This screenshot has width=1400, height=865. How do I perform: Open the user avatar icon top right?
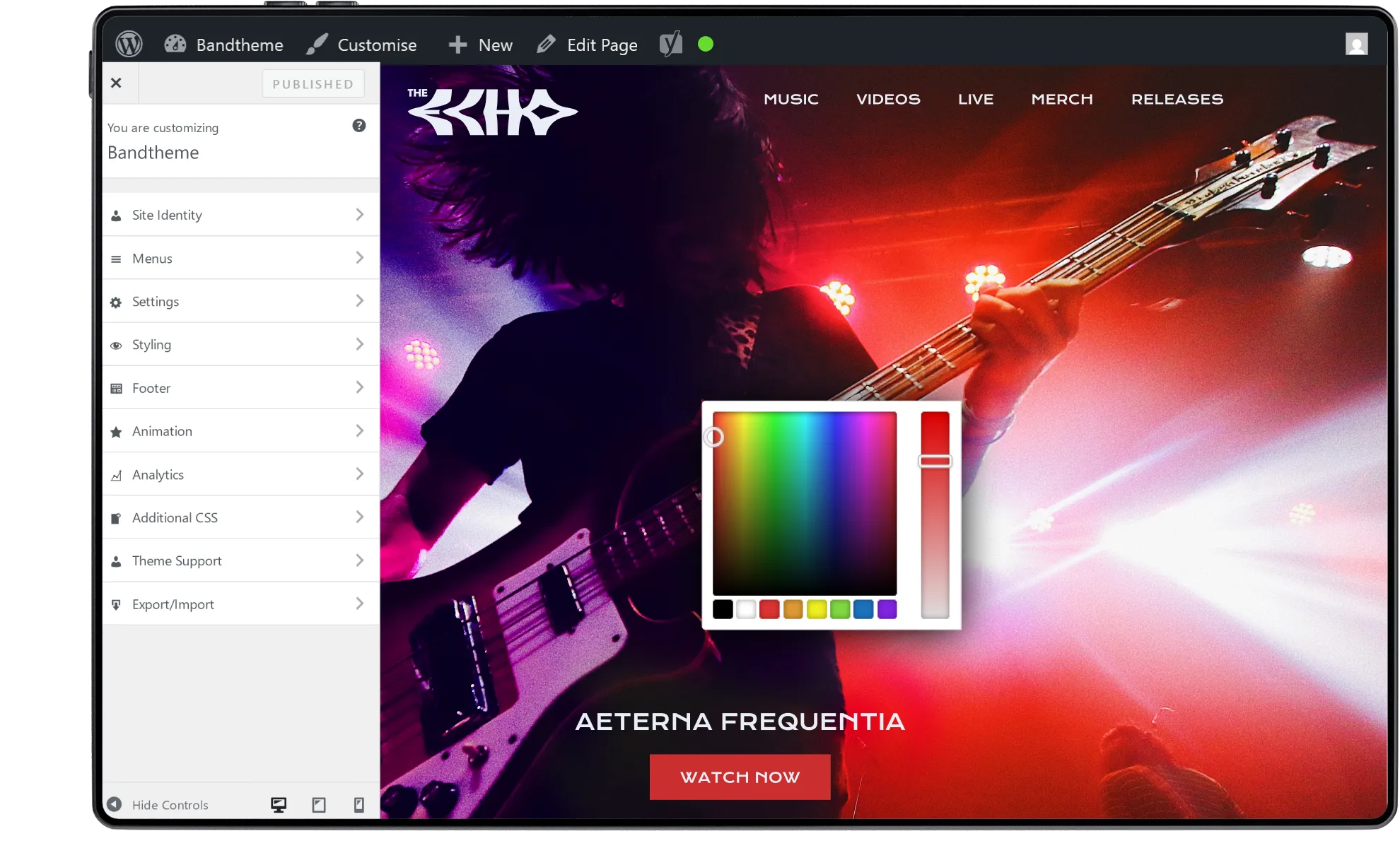coord(1357,44)
